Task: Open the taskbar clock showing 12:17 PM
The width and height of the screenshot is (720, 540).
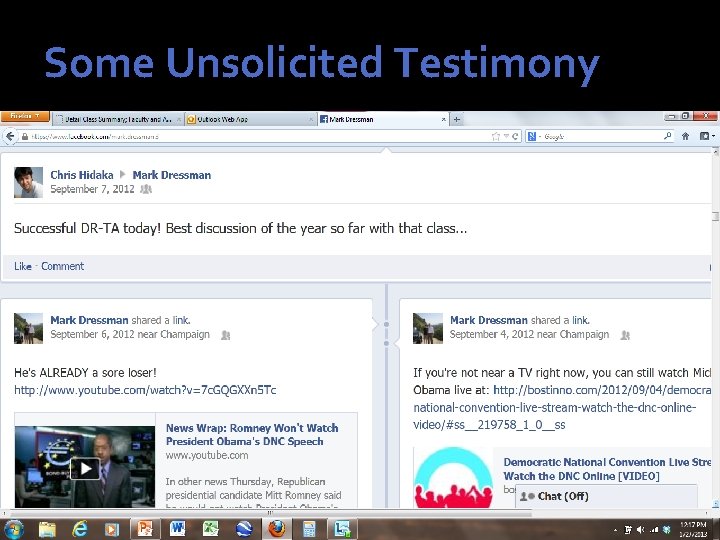Action: 693,529
